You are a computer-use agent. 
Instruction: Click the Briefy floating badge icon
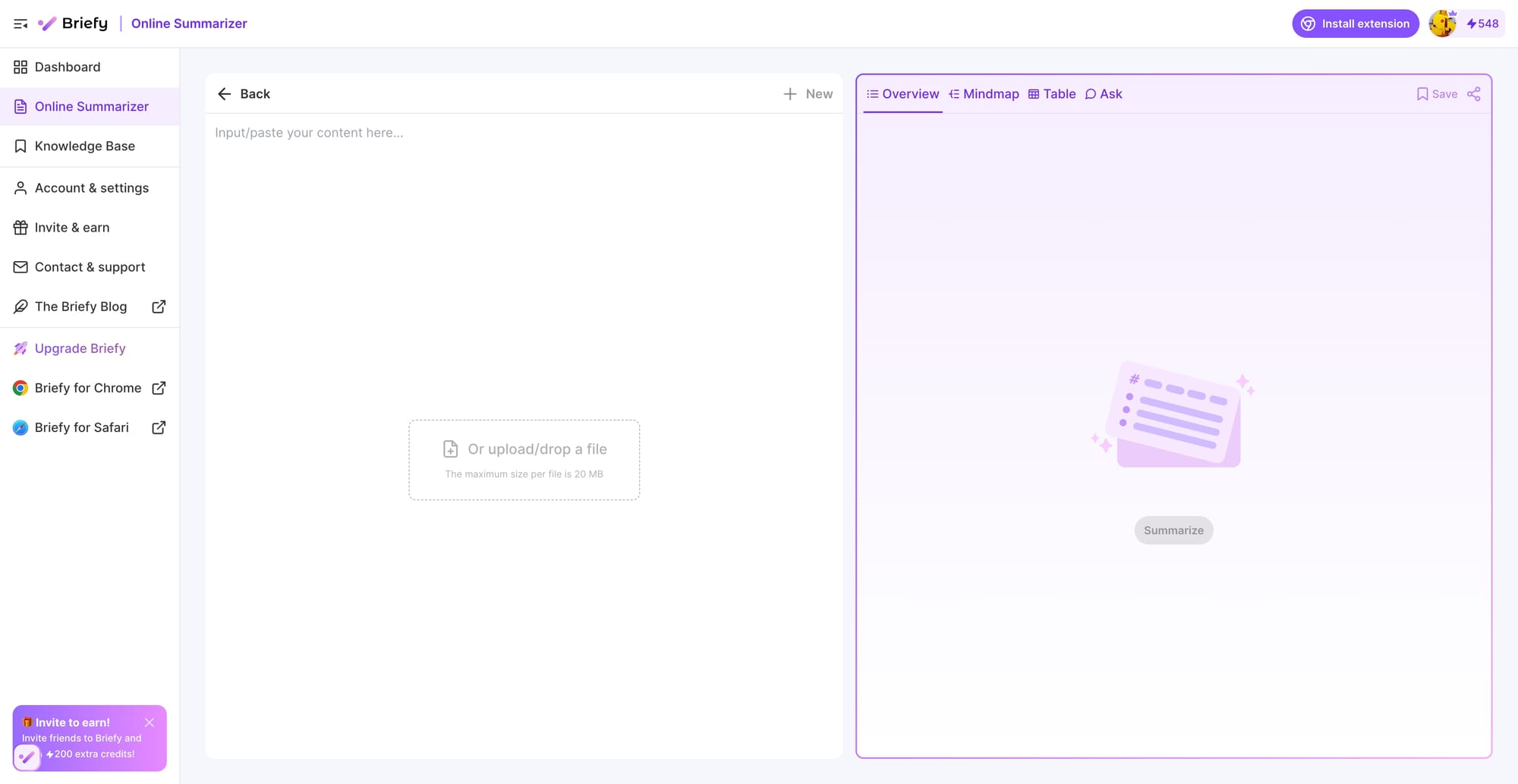pos(27,757)
